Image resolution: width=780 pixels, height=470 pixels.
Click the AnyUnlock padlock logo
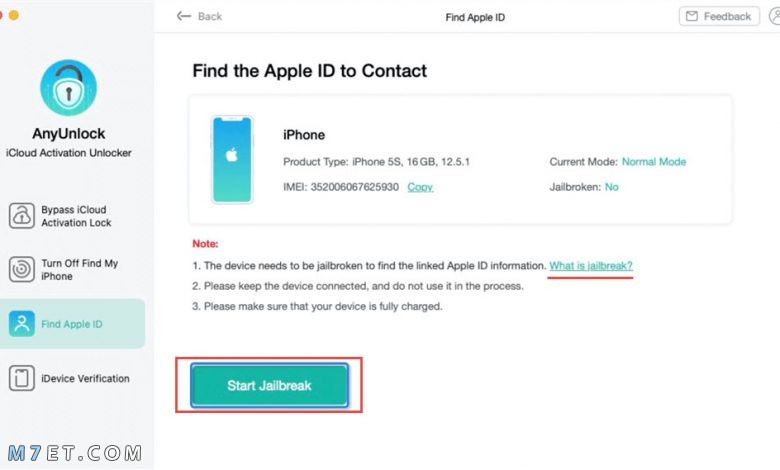(69, 88)
